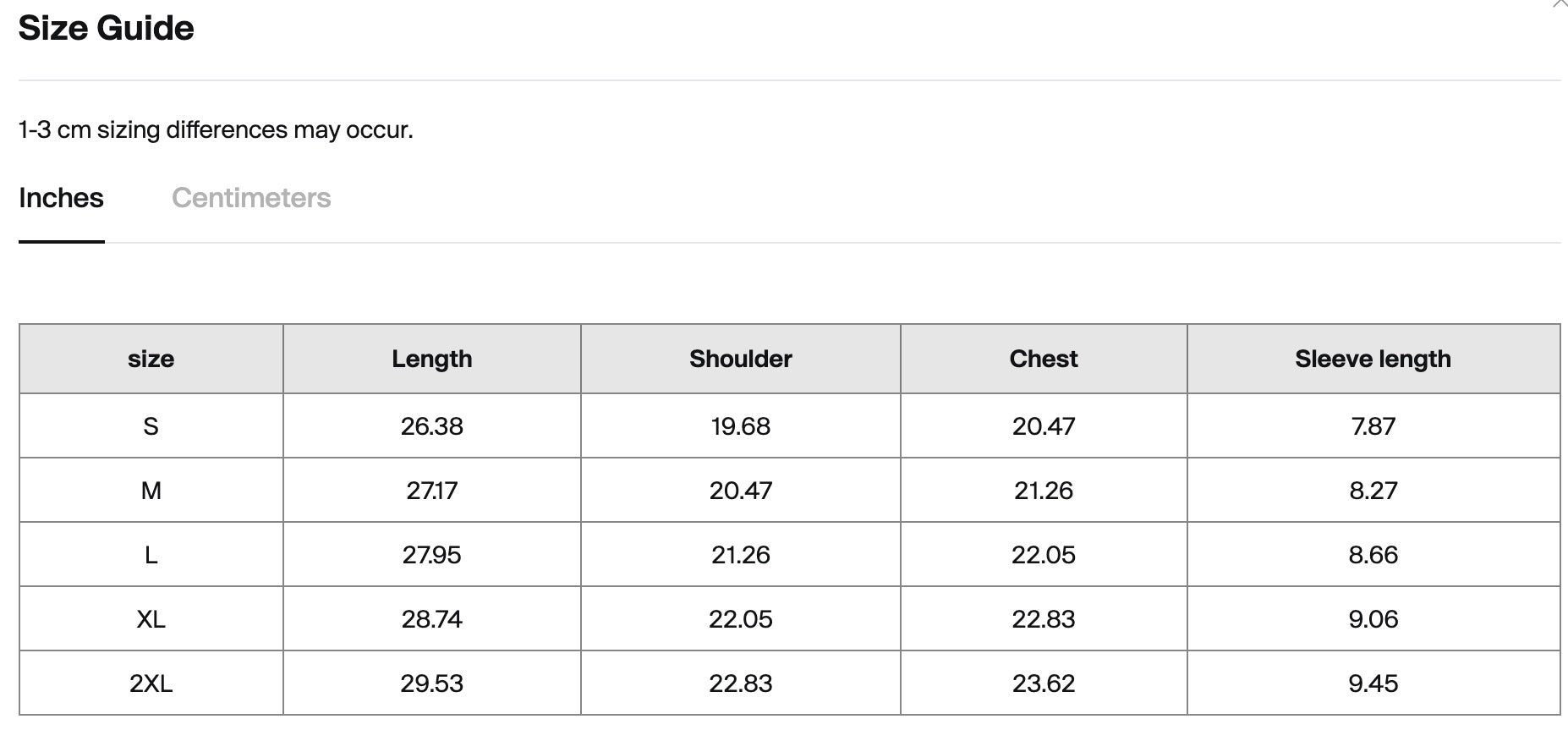Select the S size row label
Image resolution: width=1568 pixels, height=730 pixels.
pos(151,426)
